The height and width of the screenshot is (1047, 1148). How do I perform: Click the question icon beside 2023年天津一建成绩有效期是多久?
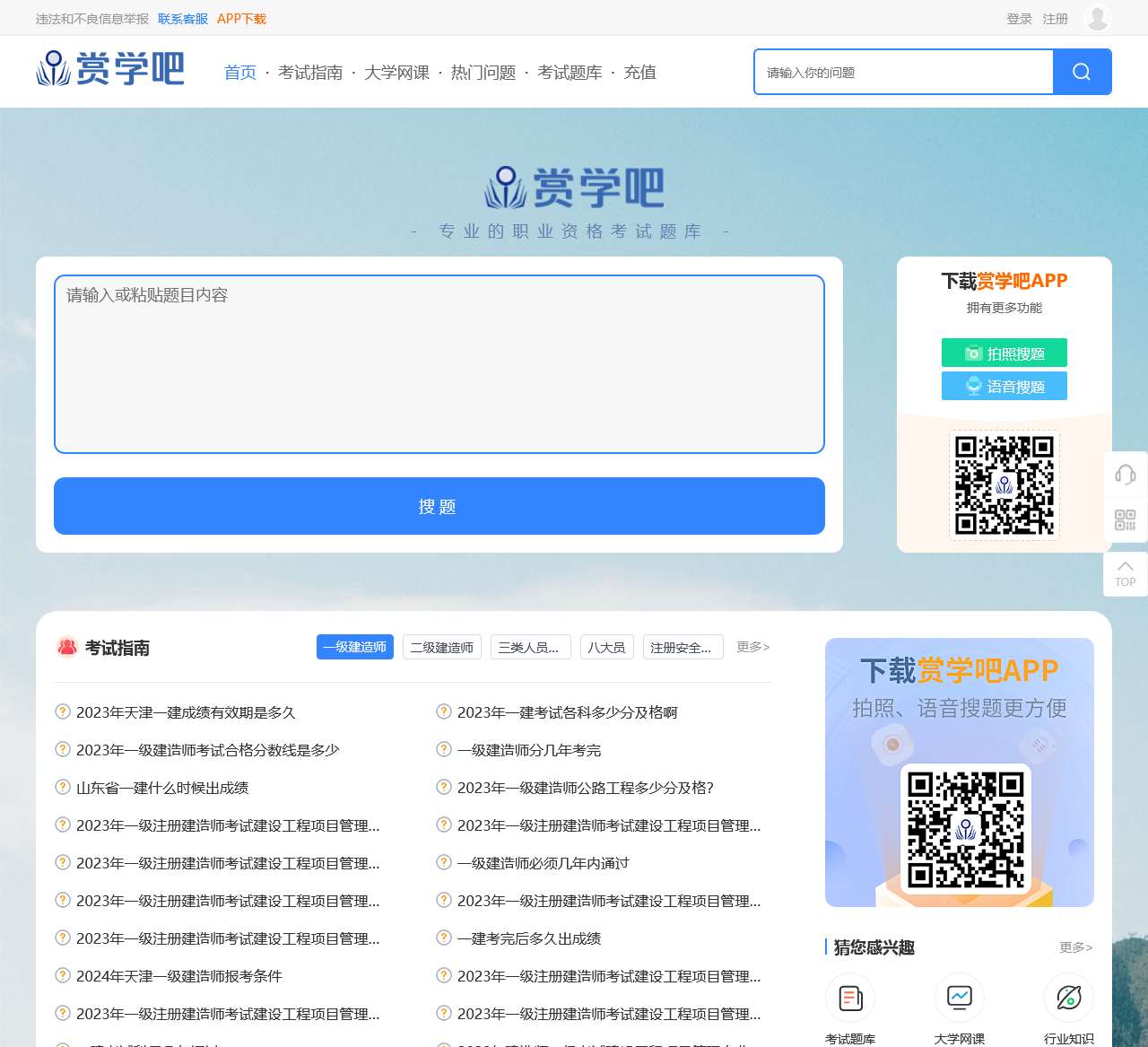(63, 711)
